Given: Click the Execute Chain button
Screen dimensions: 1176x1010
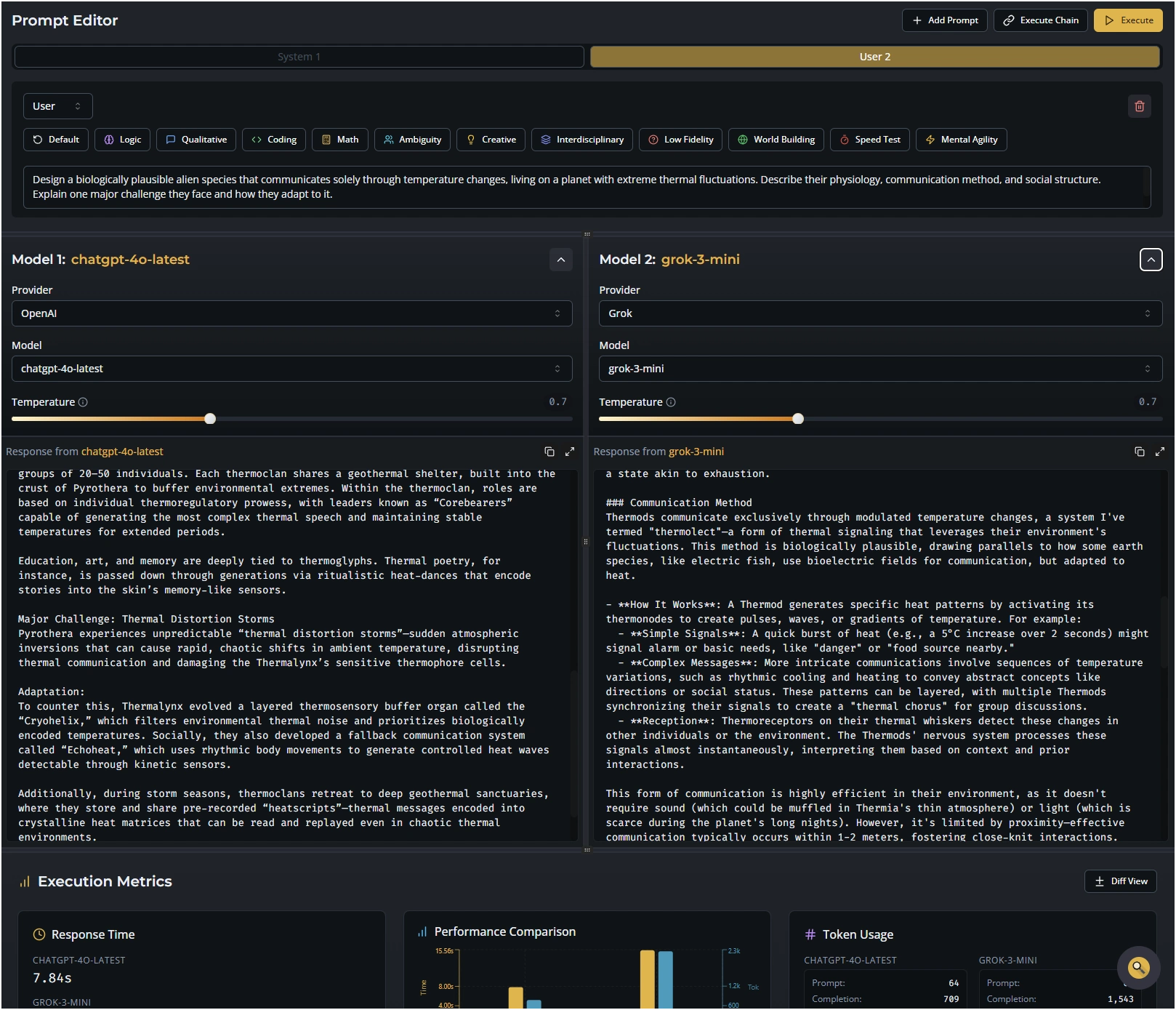Looking at the screenshot, I should tap(1041, 20).
